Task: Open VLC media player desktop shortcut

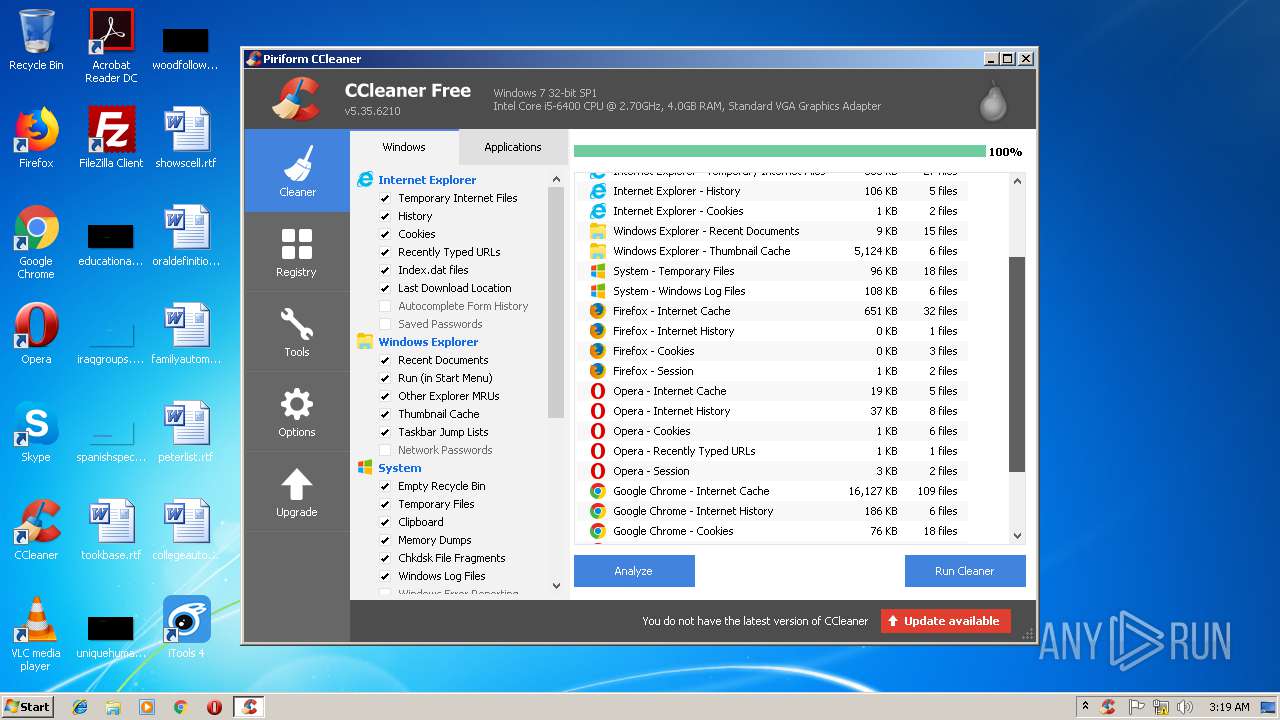Action: [x=36, y=633]
